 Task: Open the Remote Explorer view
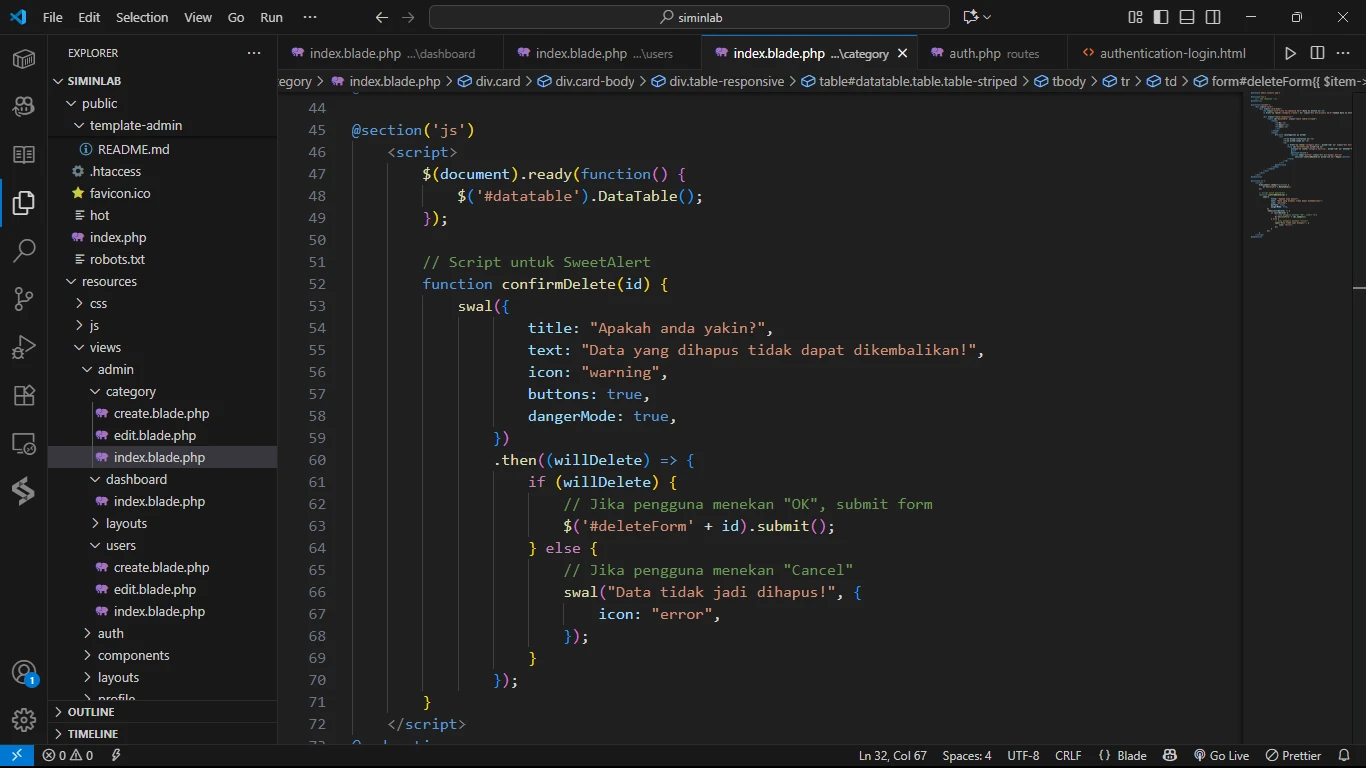click(x=24, y=443)
